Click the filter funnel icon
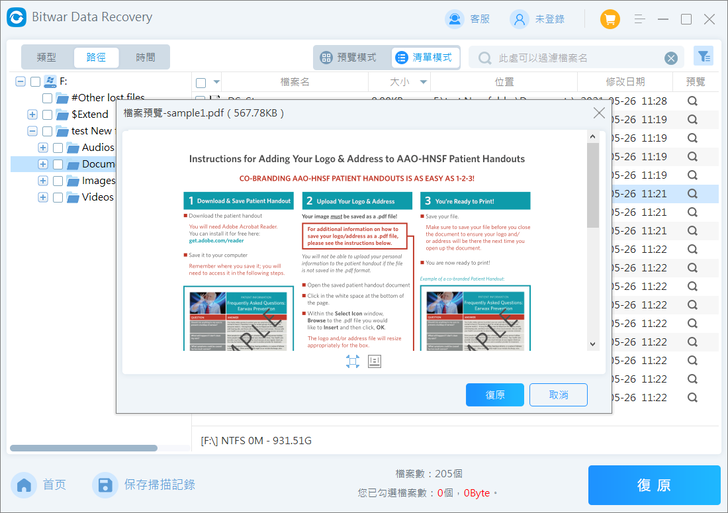Viewport: 728px width, 513px height. point(704,57)
